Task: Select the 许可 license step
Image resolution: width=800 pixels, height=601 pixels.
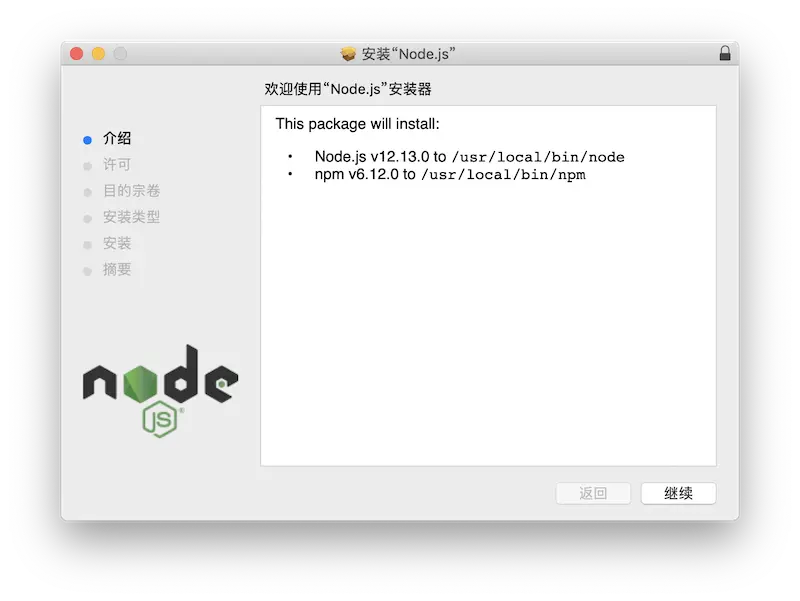Action: (x=117, y=164)
